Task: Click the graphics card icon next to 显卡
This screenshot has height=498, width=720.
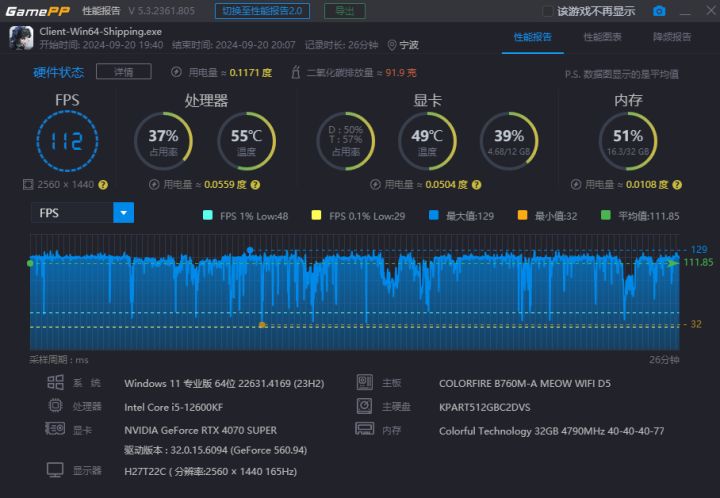Action: click(x=55, y=429)
